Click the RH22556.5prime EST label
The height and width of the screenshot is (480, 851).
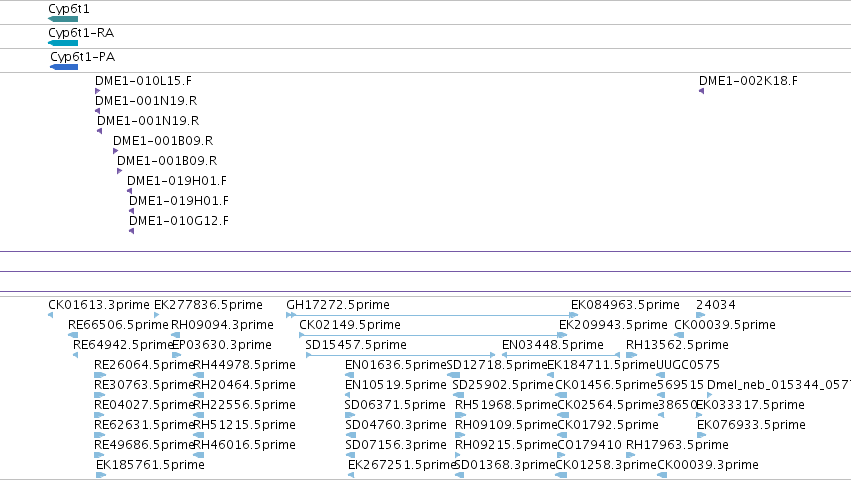click(244, 406)
